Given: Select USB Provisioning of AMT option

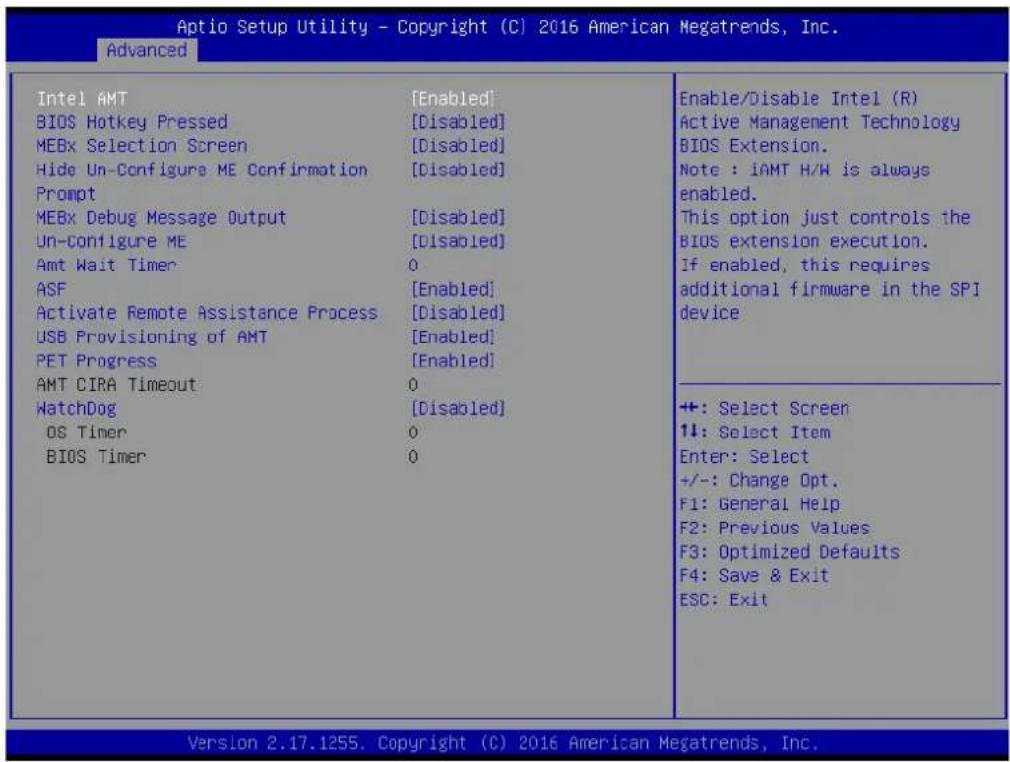Looking at the screenshot, I should pos(152,337).
